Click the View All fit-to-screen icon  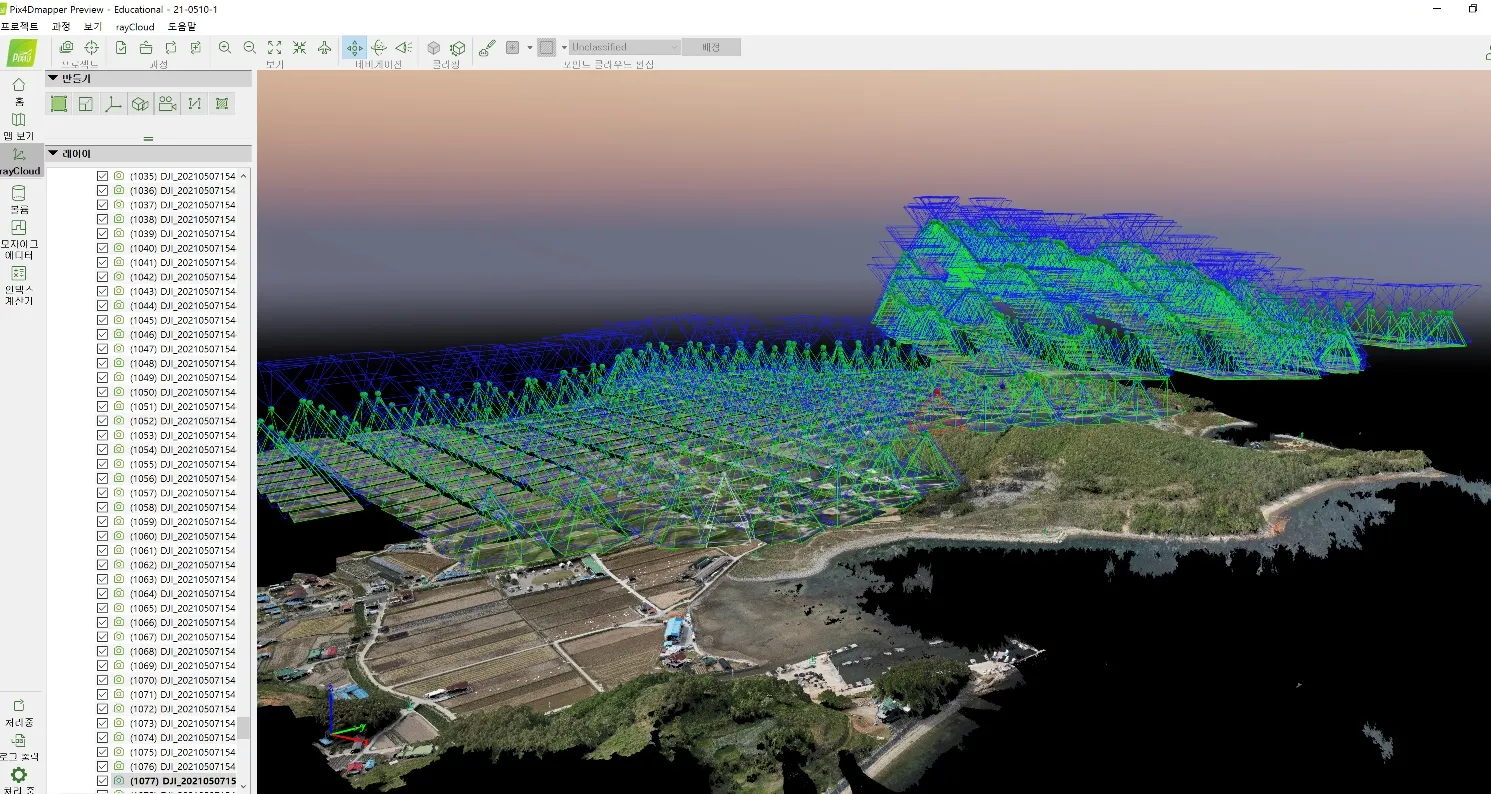pos(274,47)
